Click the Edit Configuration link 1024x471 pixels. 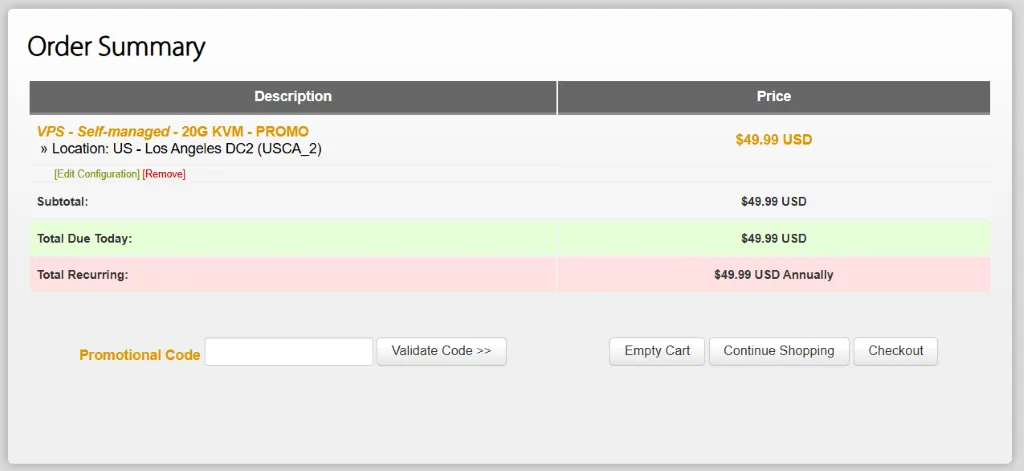tap(97, 174)
